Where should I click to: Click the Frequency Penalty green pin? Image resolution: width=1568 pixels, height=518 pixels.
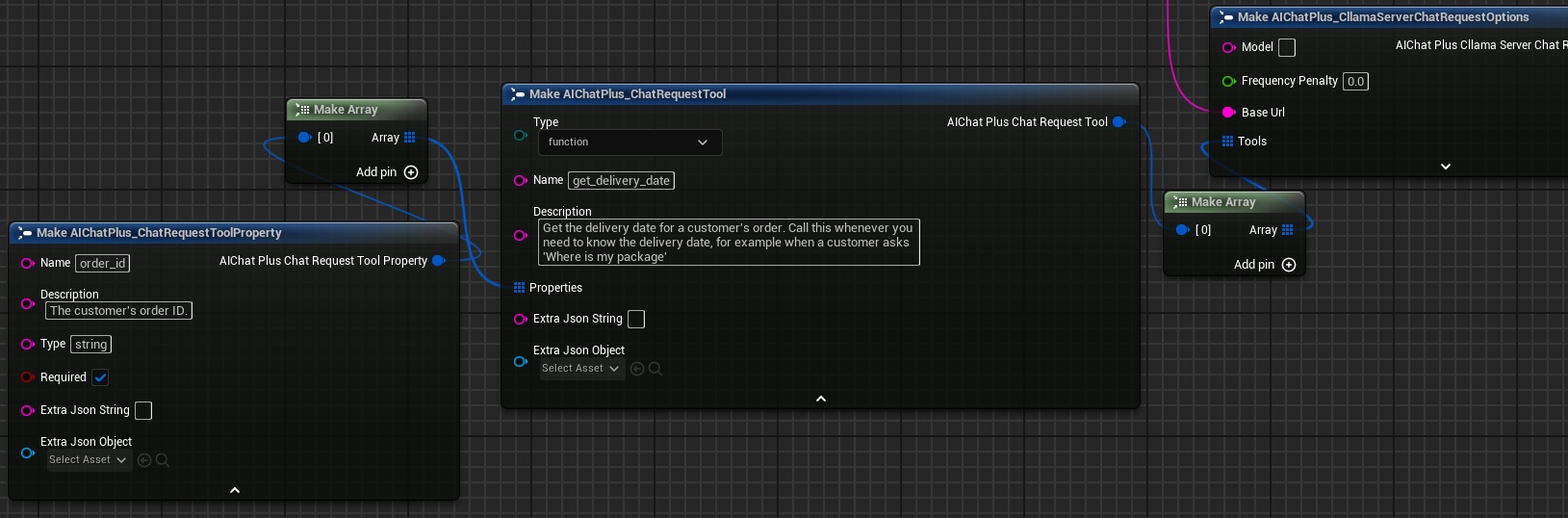(1228, 82)
